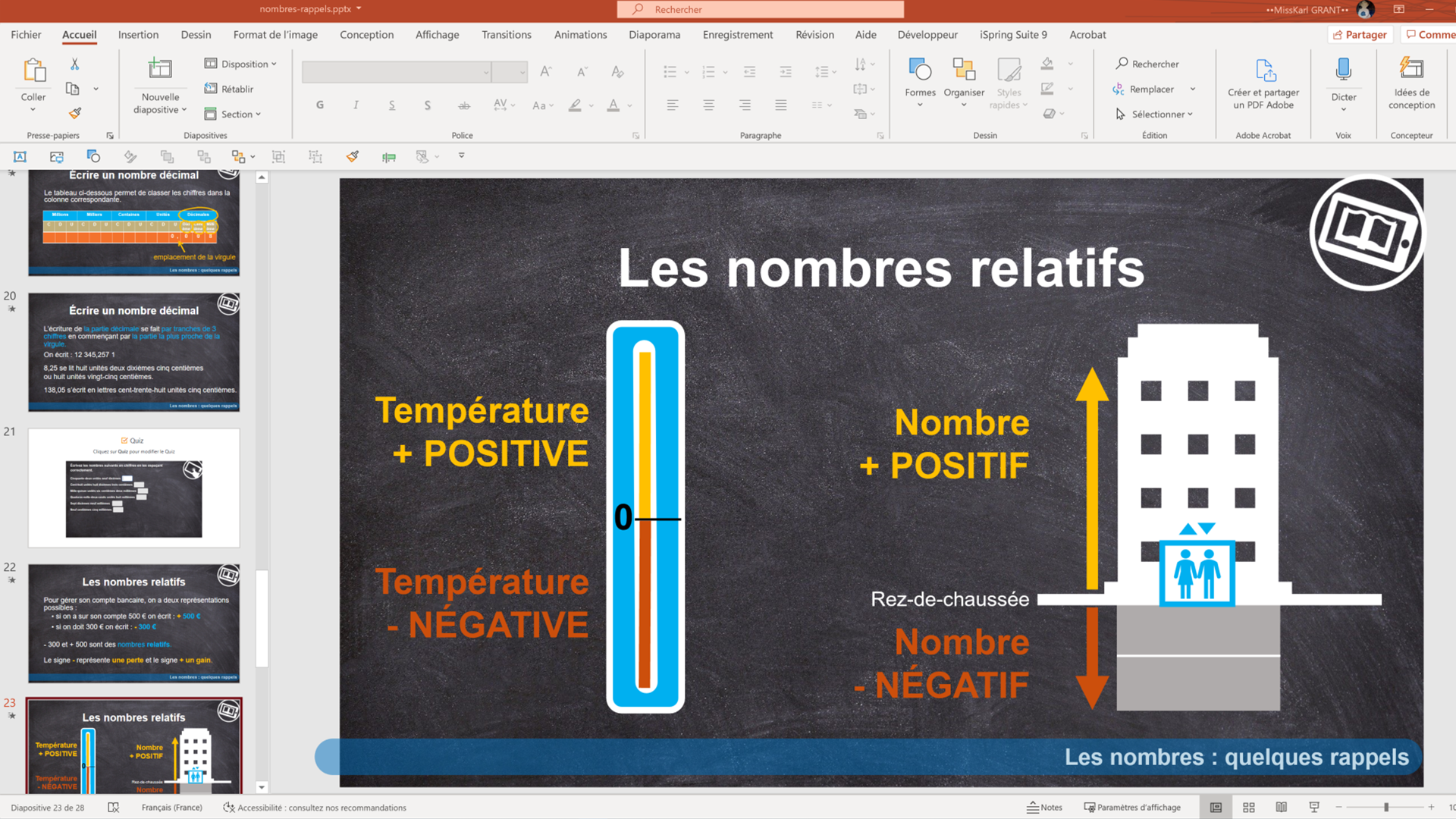Click the Couper scissors icon

[x=74, y=64]
